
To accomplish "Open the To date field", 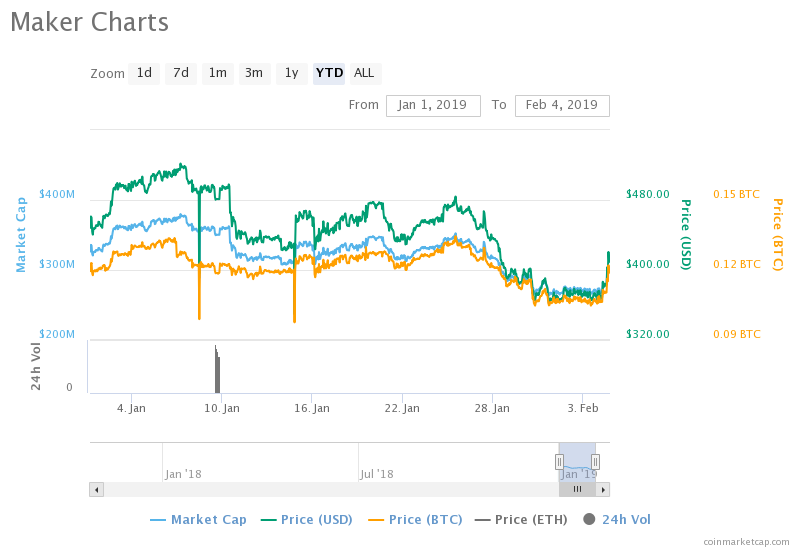I will [562, 106].
